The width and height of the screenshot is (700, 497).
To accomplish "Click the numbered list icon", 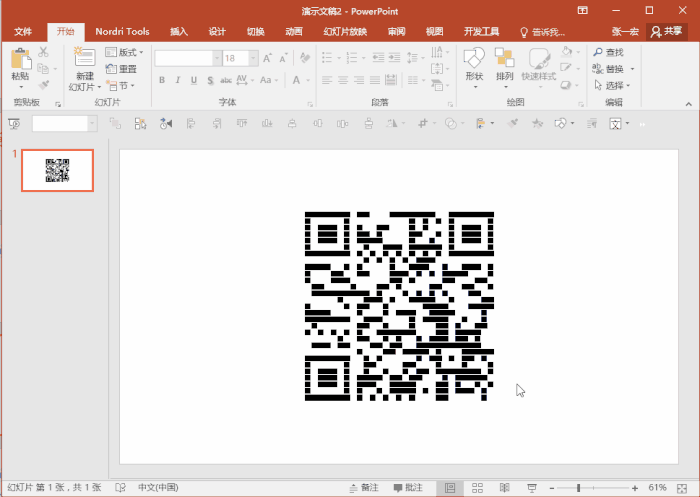I will pos(352,57).
